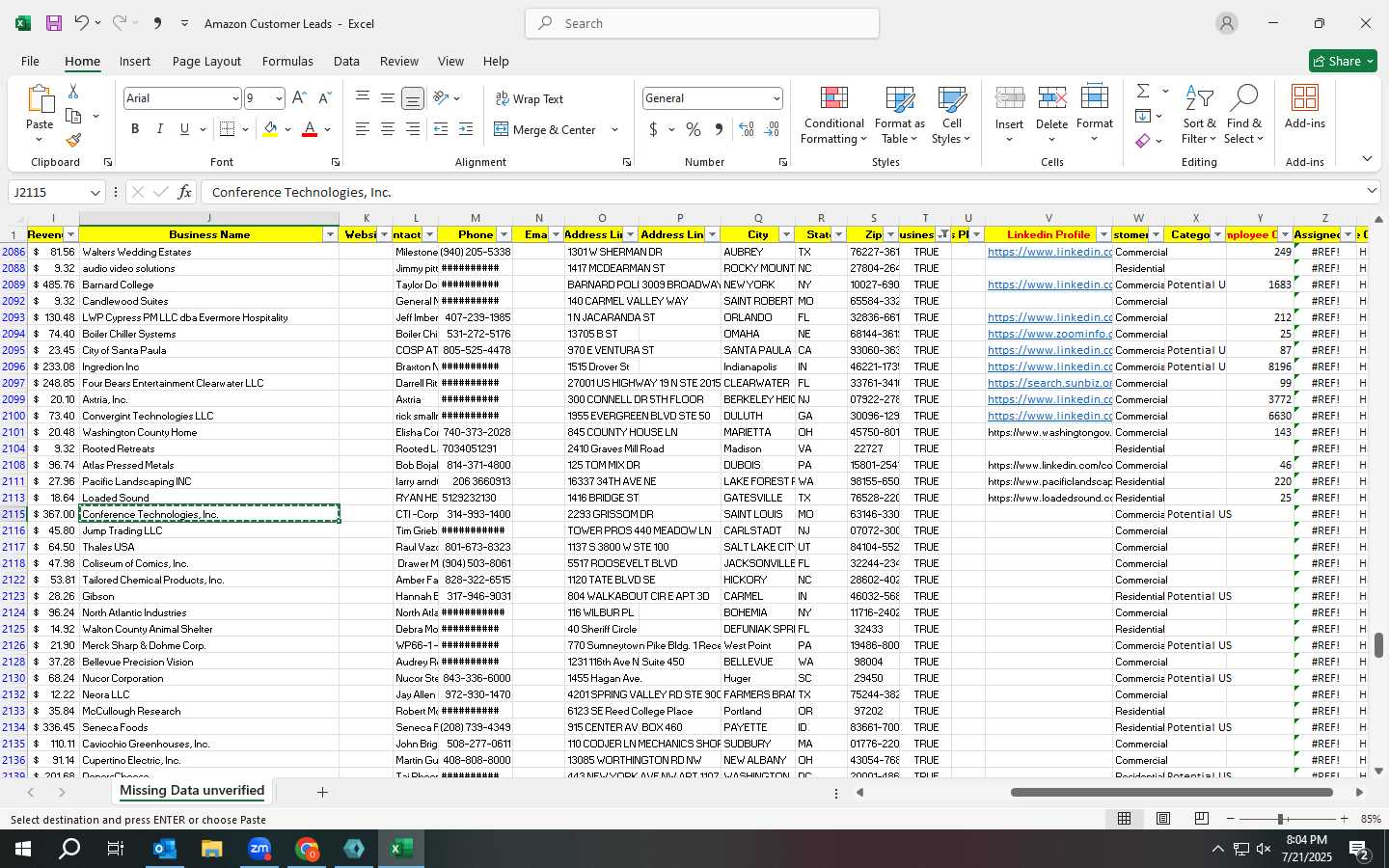Click Increase Decimal icon
This screenshot has height=868, width=1389.
click(x=747, y=129)
